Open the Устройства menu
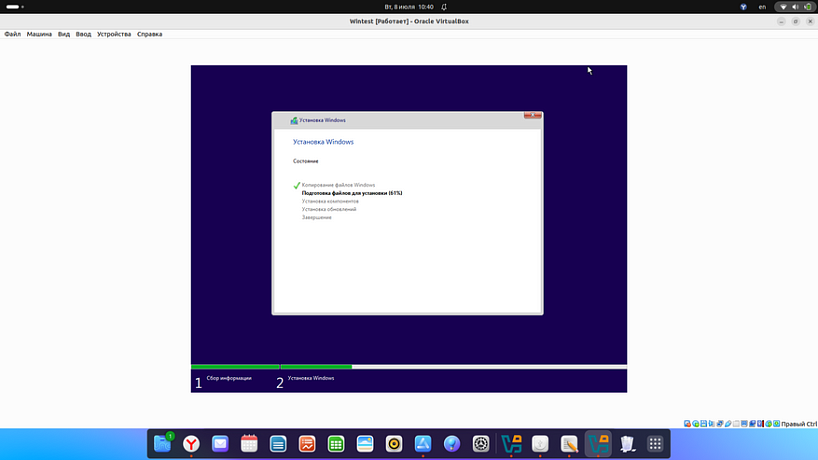 (114, 34)
